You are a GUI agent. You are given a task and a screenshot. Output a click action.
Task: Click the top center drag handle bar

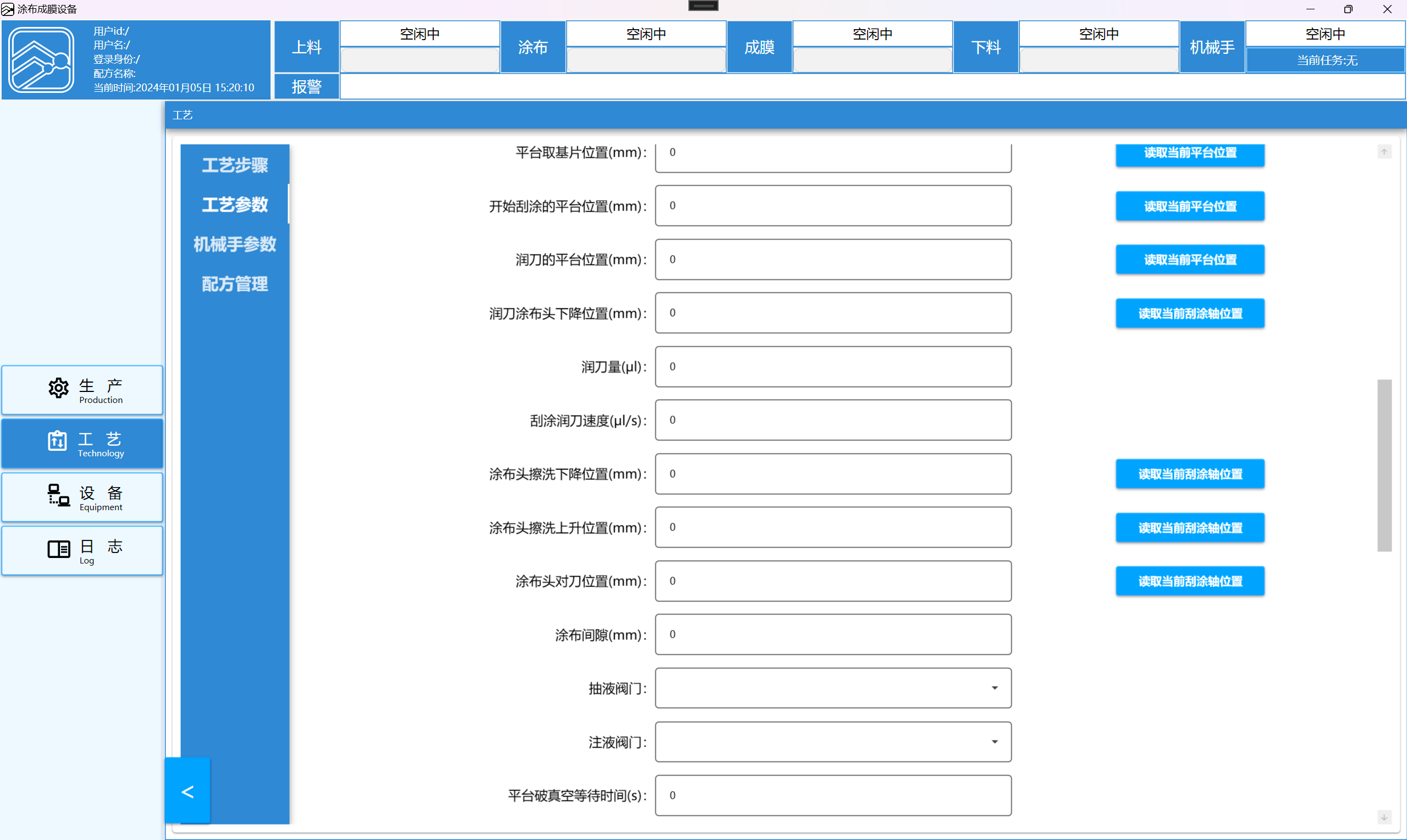click(703, 5)
